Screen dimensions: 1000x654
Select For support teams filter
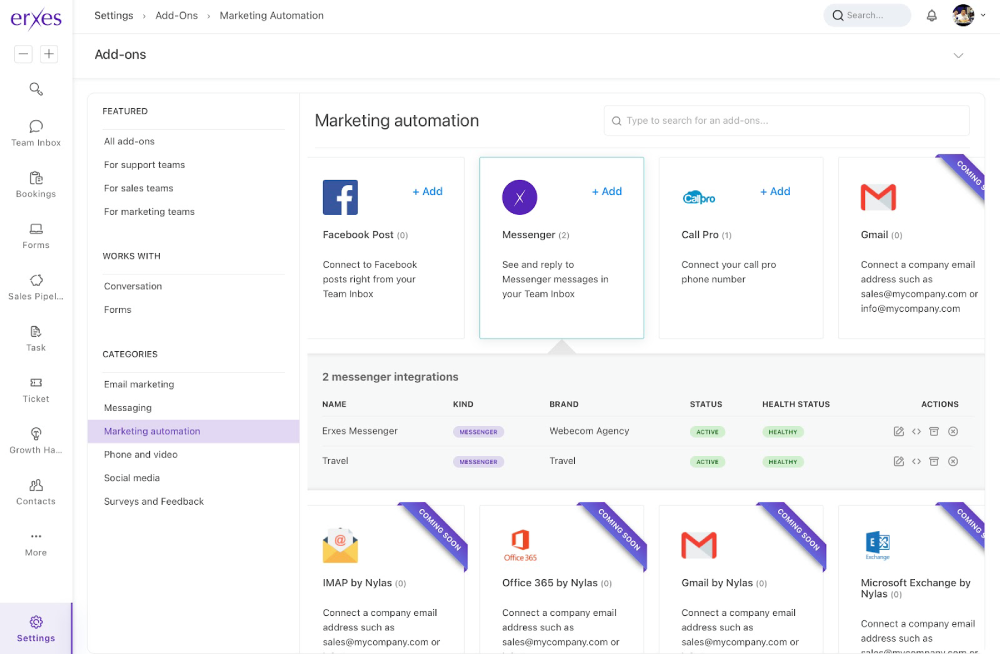144,165
